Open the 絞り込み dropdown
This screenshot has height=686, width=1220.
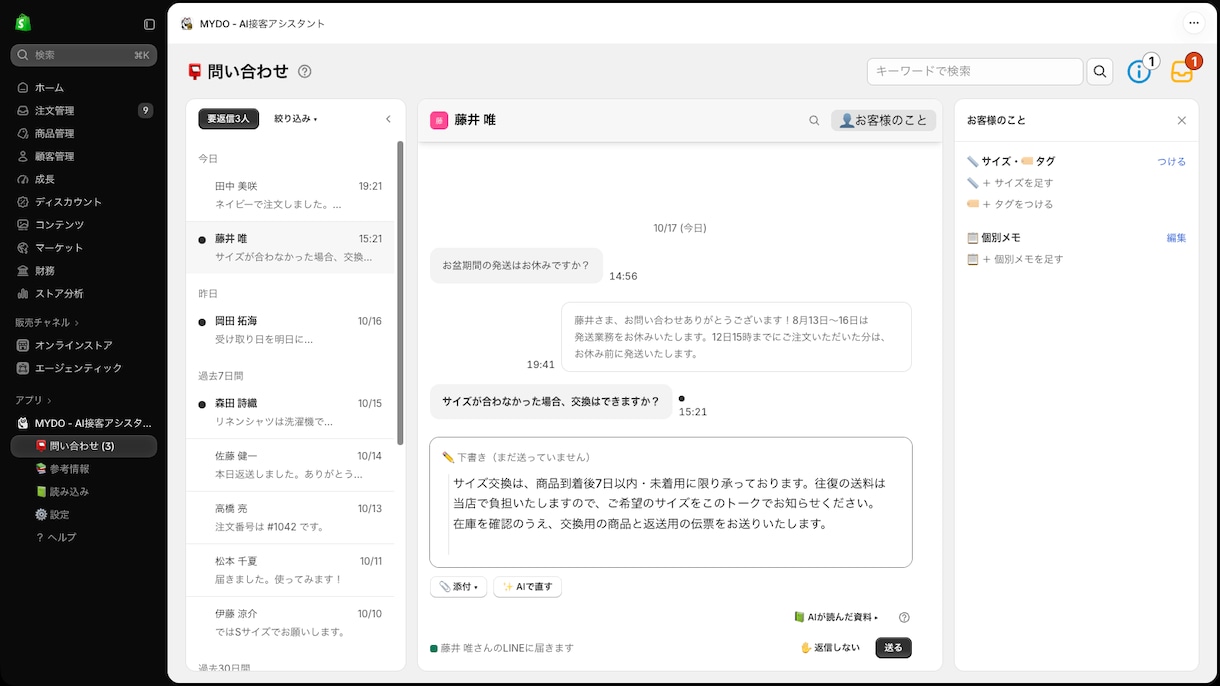tap(295, 119)
